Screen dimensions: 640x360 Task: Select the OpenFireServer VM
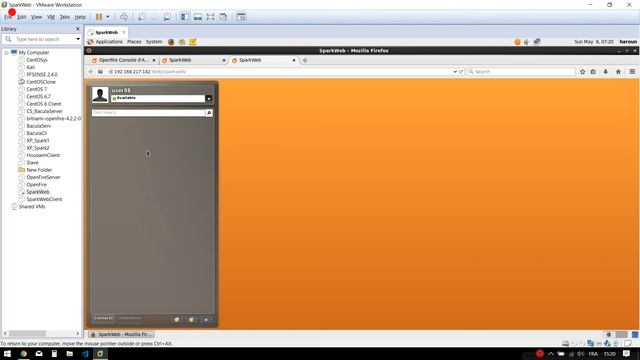(43, 178)
